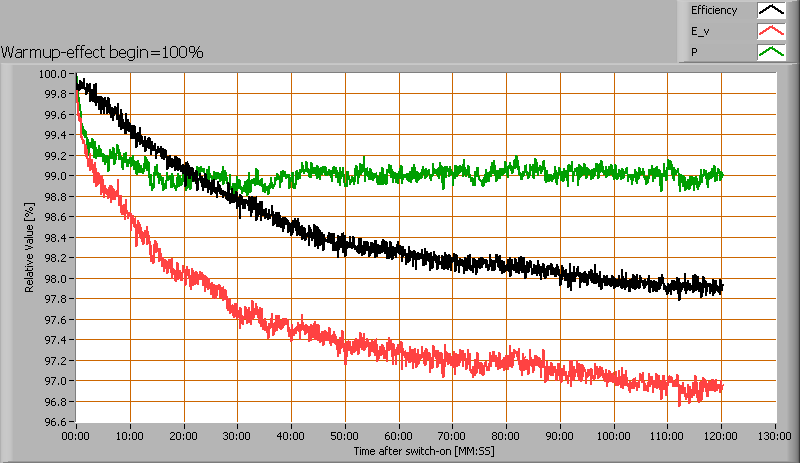Image resolution: width=800 pixels, height=463 pixels.
Task: Click the 90:00 time axis tick label
Action: click(560, 437)
